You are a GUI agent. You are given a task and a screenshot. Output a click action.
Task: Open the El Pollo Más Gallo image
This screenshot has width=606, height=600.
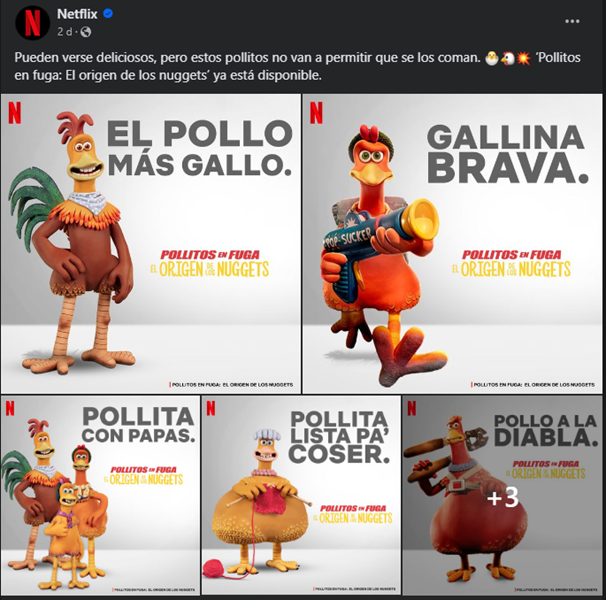click(151, 244)
